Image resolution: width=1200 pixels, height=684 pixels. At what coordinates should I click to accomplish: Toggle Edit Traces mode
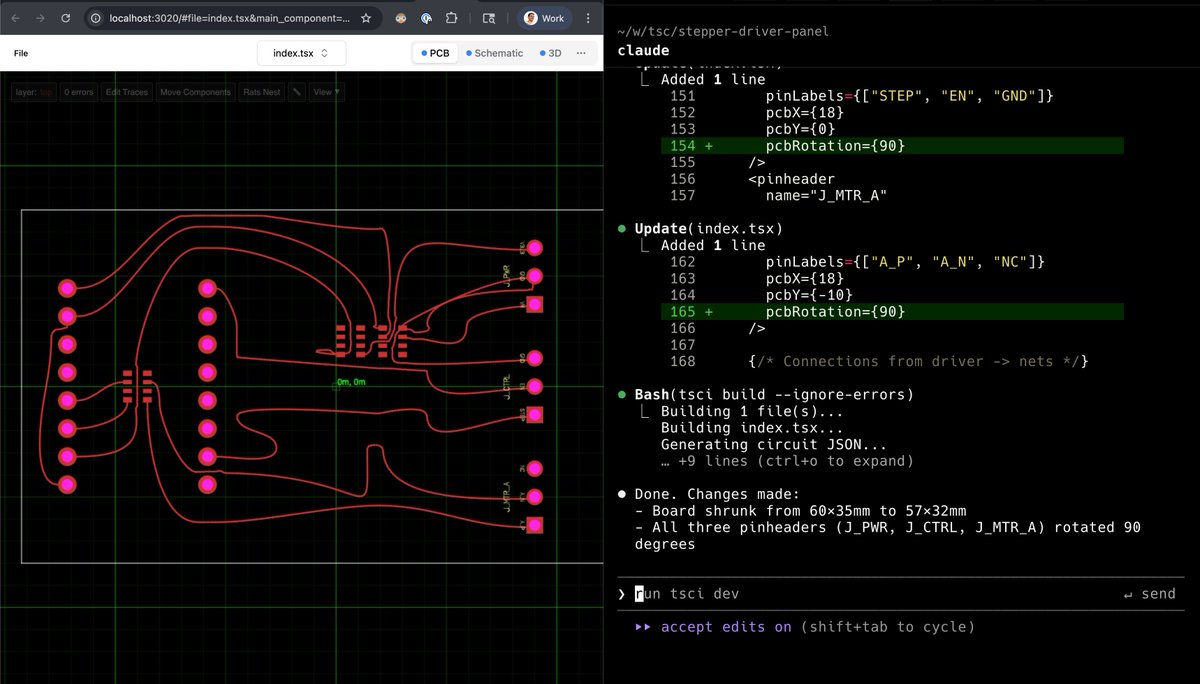[126, 92]
